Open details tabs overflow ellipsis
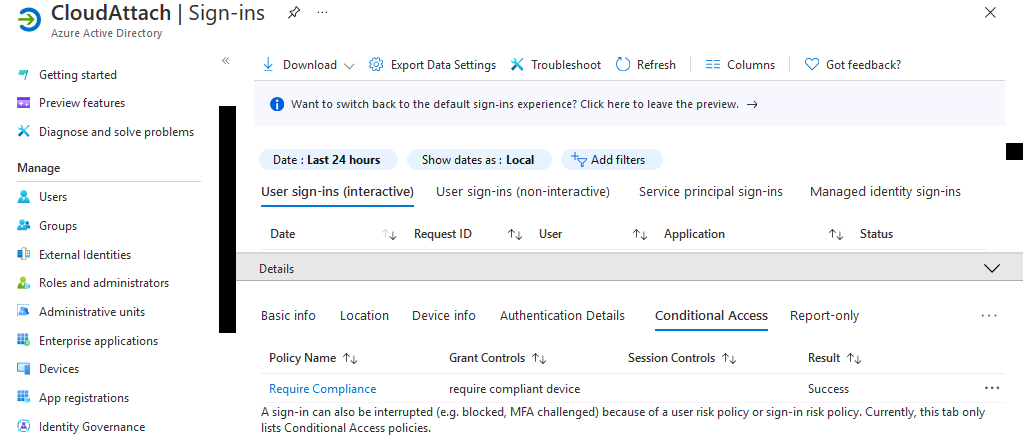This screenshot has height=445, width=1023. tap(989, 316)
